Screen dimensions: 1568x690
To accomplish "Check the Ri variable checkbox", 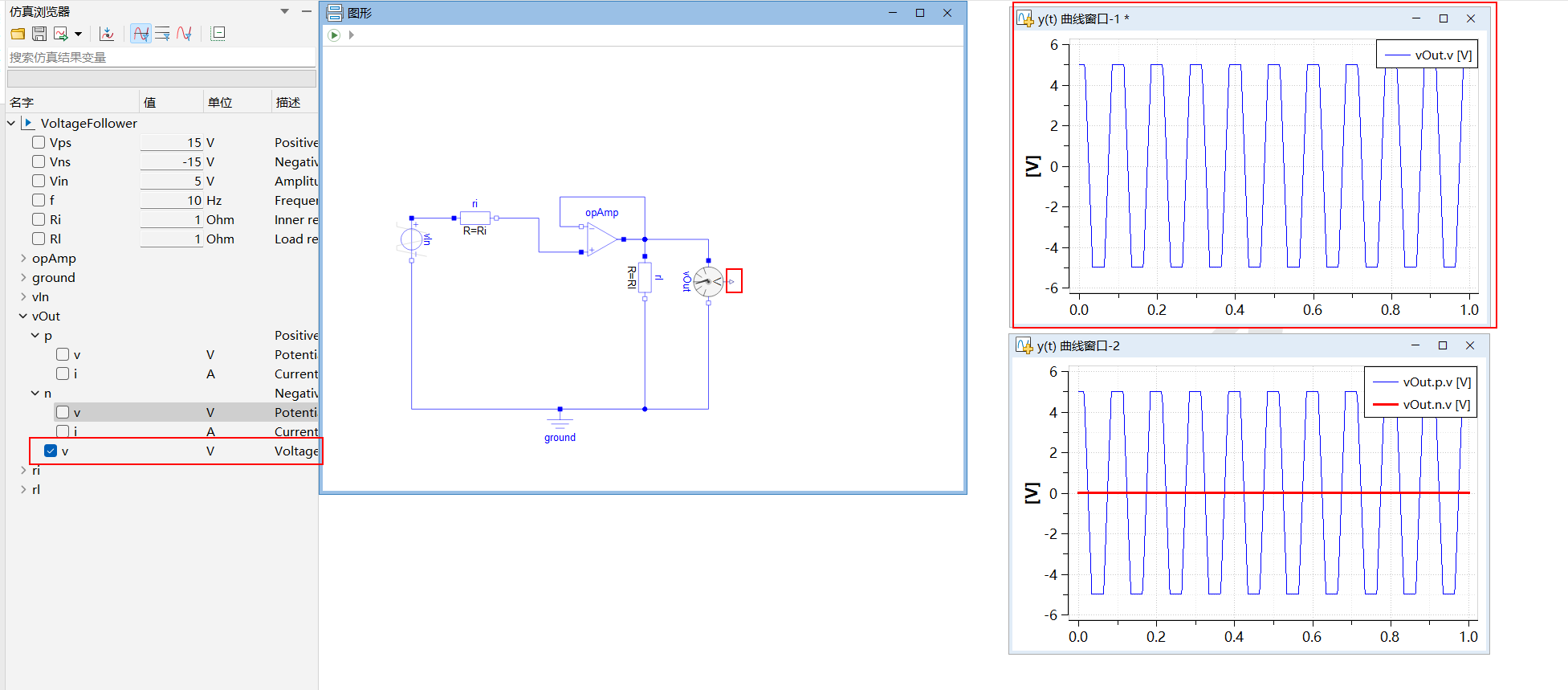I will point(39,219).
